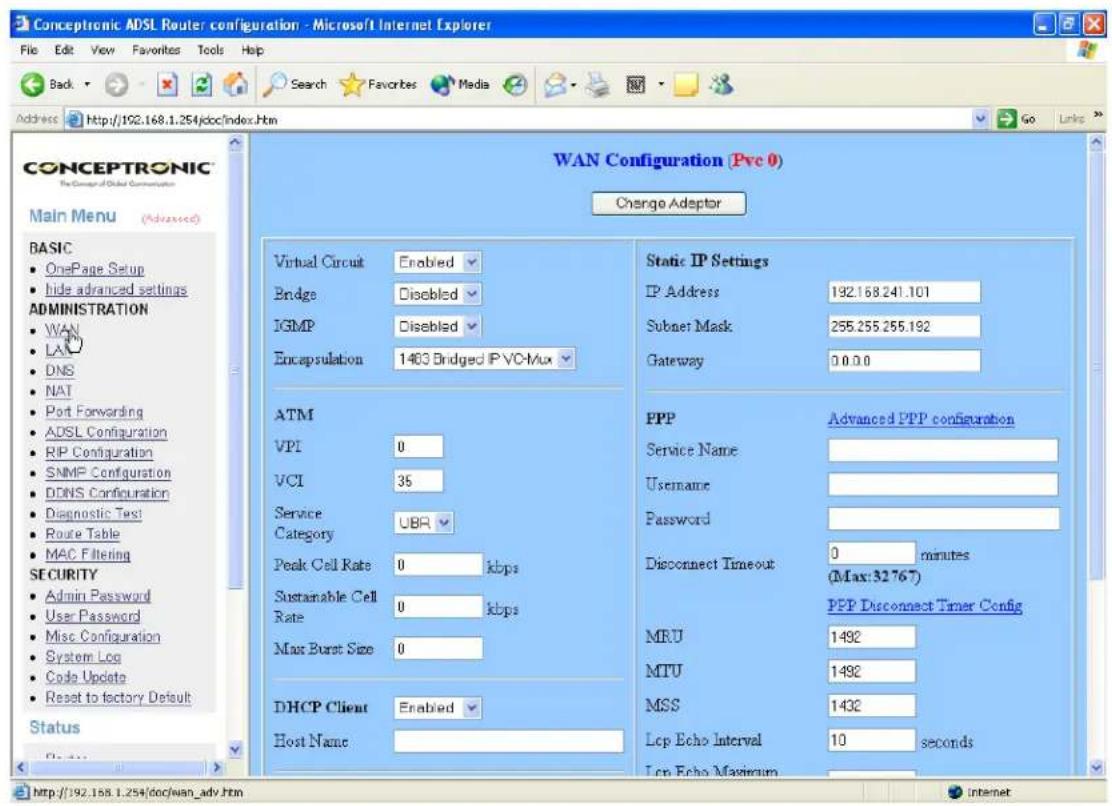This screenshot has width=1112, height=806.
Task: Open the Help menu
Action: point(252,50)
